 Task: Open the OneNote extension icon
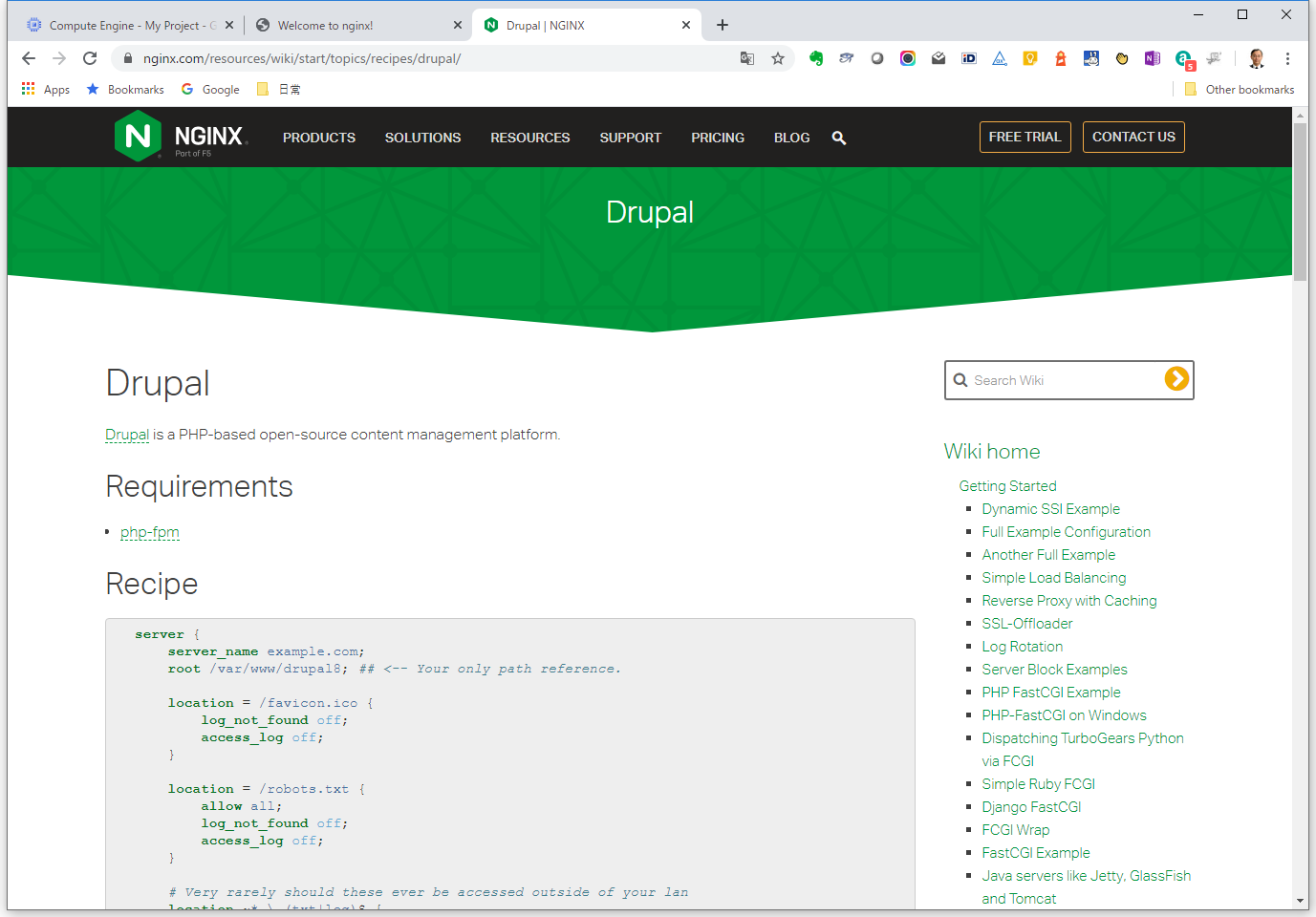(x=1153, y=58)
